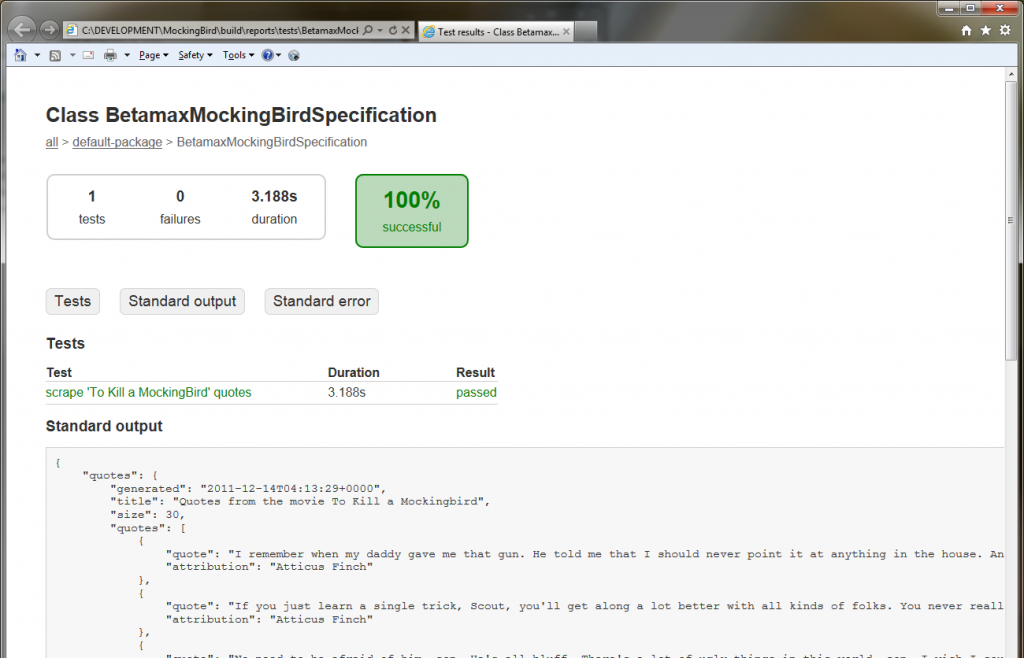Open Favorites with the star icon

[985, 31]
